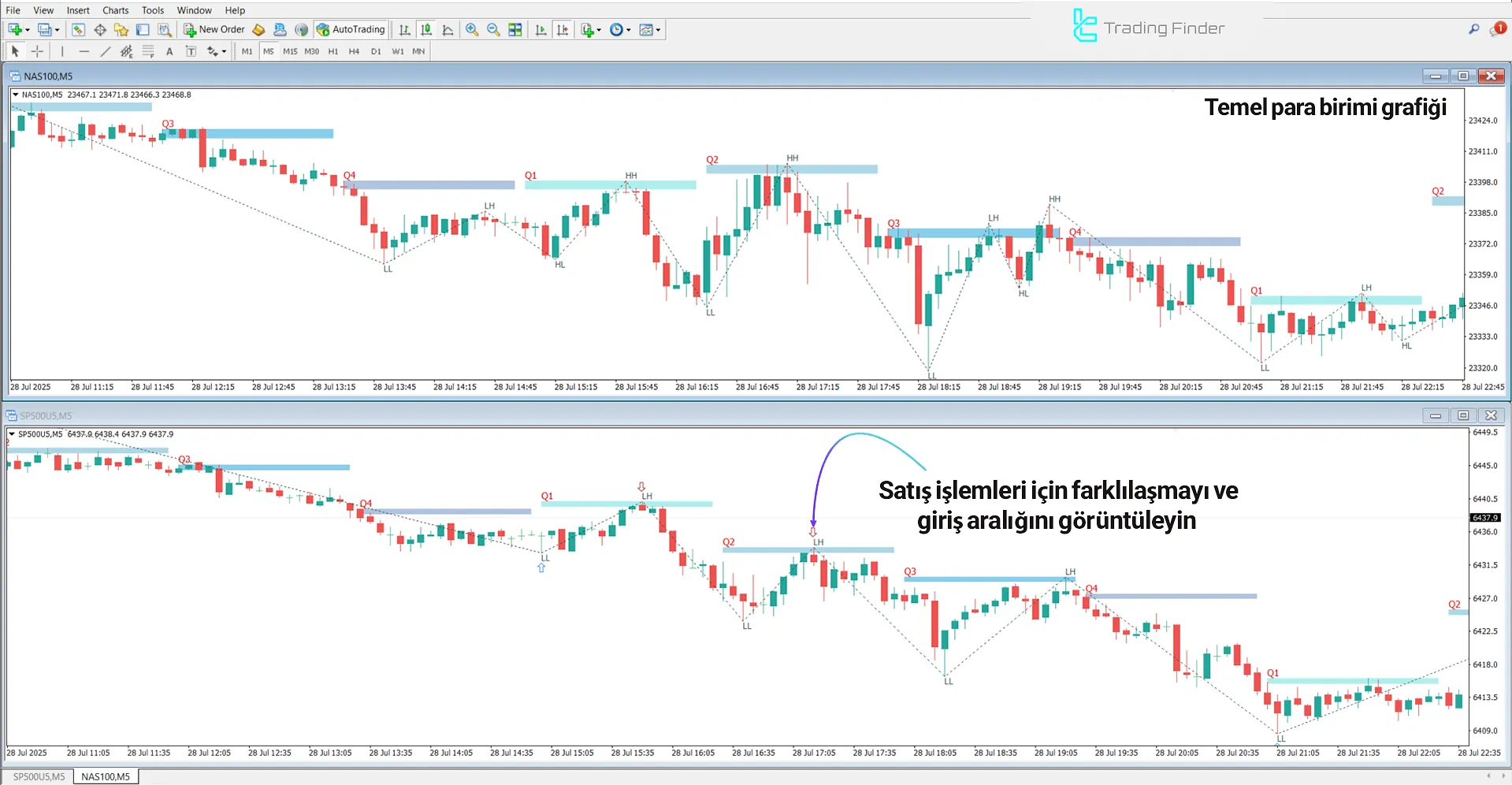Select the H1 timeframe

pyautogui.click(x=333, y=51)
